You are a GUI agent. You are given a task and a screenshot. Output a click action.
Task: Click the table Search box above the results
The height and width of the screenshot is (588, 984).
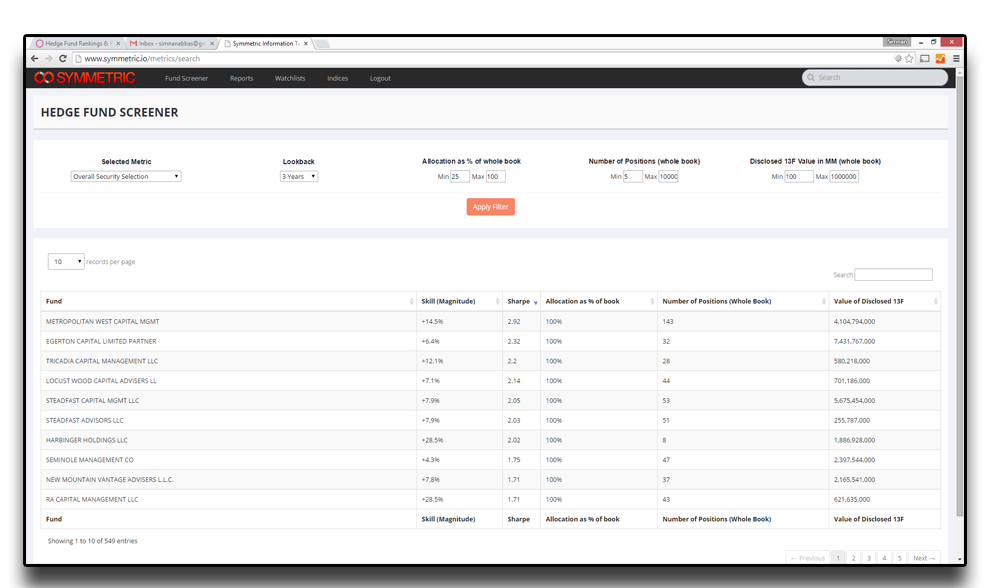point(894,274)
